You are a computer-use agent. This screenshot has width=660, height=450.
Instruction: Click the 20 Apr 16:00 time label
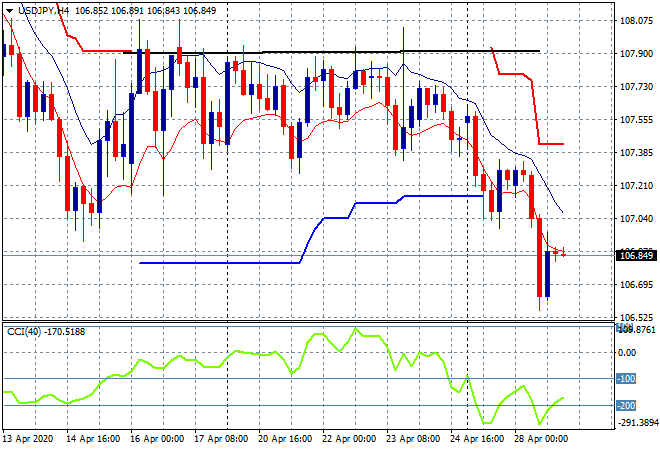click(x=285, y=439)
